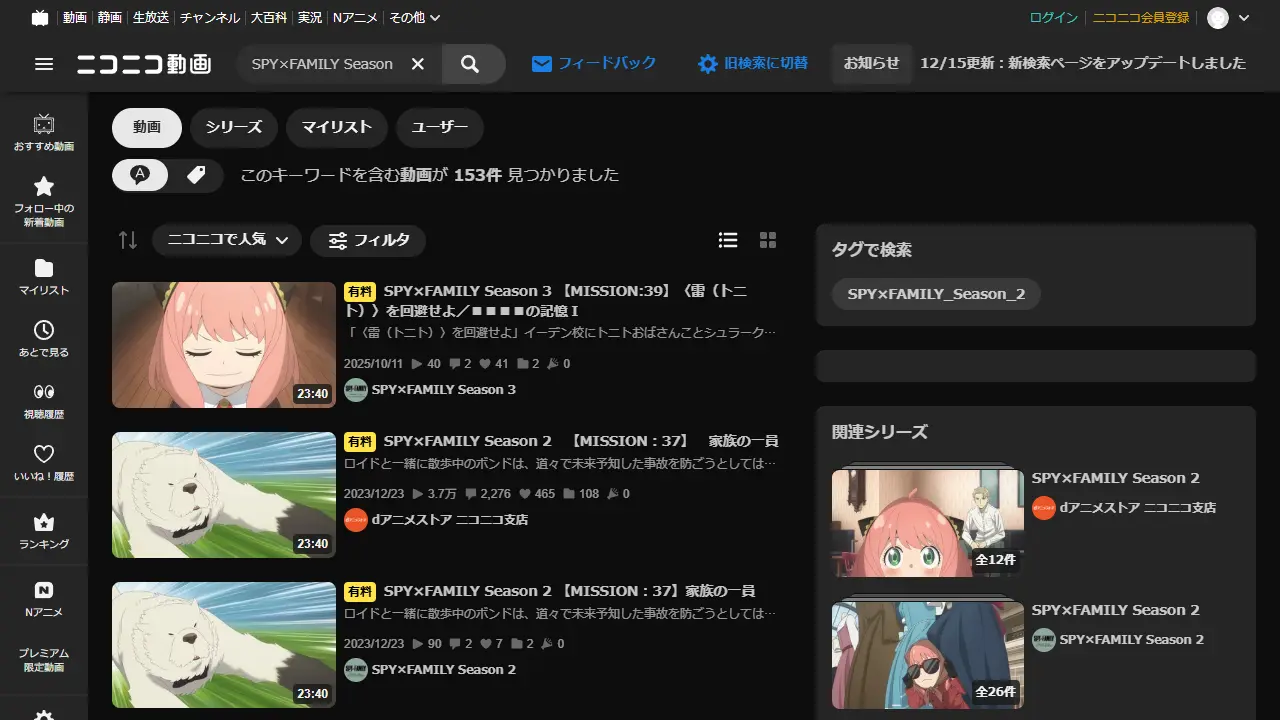Select the Nアニメ sidebar icon
1280x720 pixels.
pyautogui.click(x=43, y=590)
